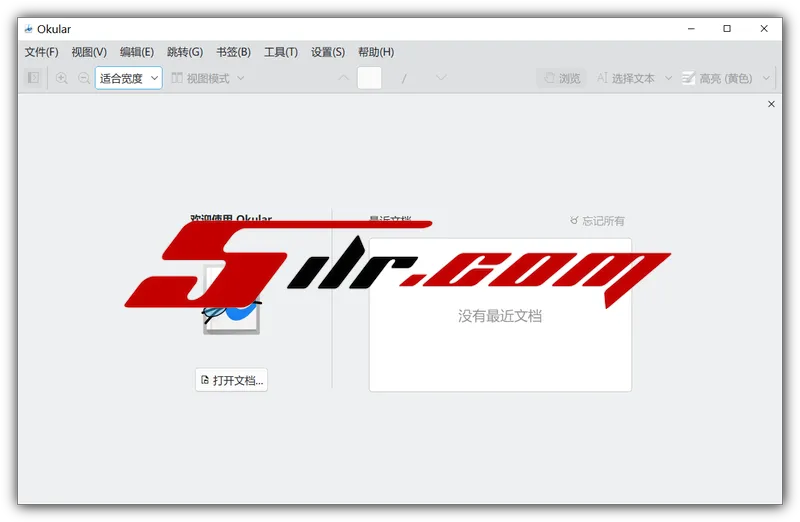This screenshot has width=800, height=522.
Task: Minimize the Okular window
Action: pos(691,29)
